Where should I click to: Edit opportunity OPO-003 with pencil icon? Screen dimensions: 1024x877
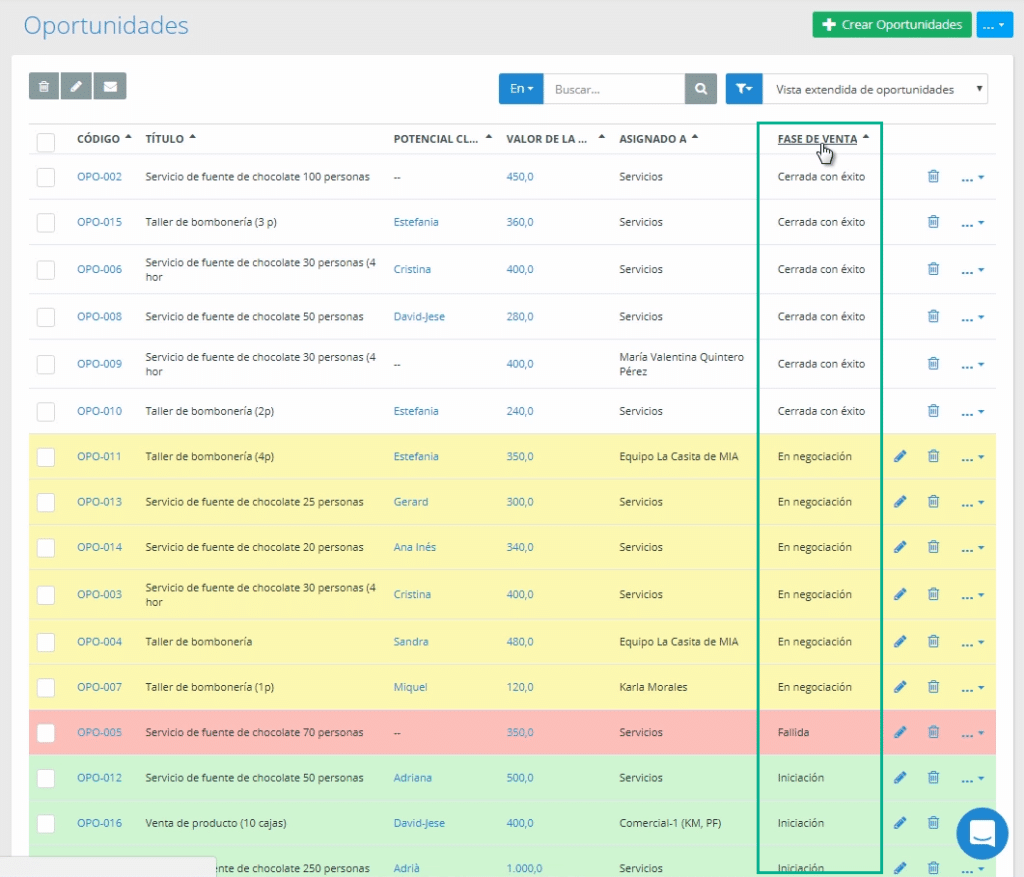900,594
